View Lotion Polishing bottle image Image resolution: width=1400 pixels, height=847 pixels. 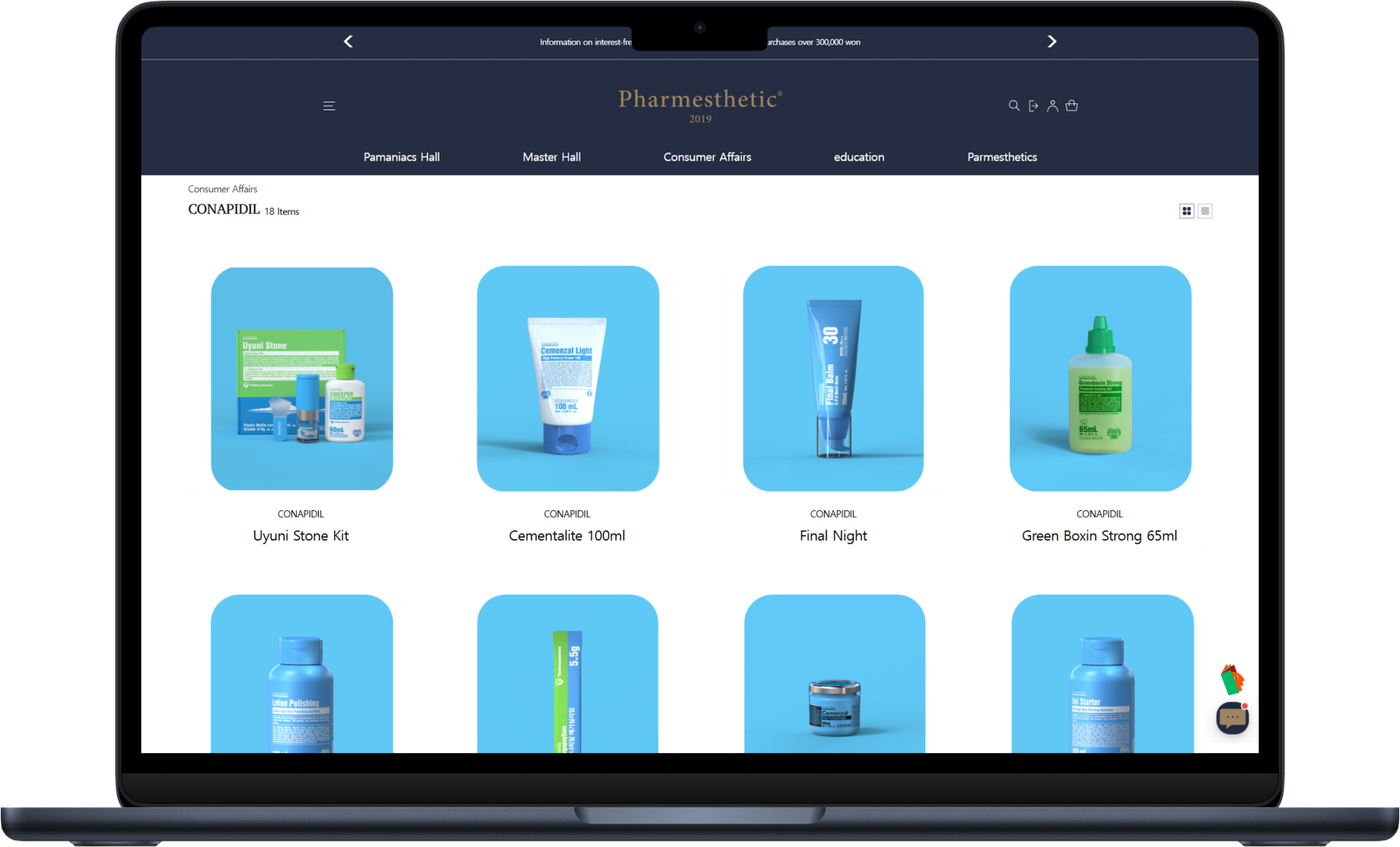point(302,674)
